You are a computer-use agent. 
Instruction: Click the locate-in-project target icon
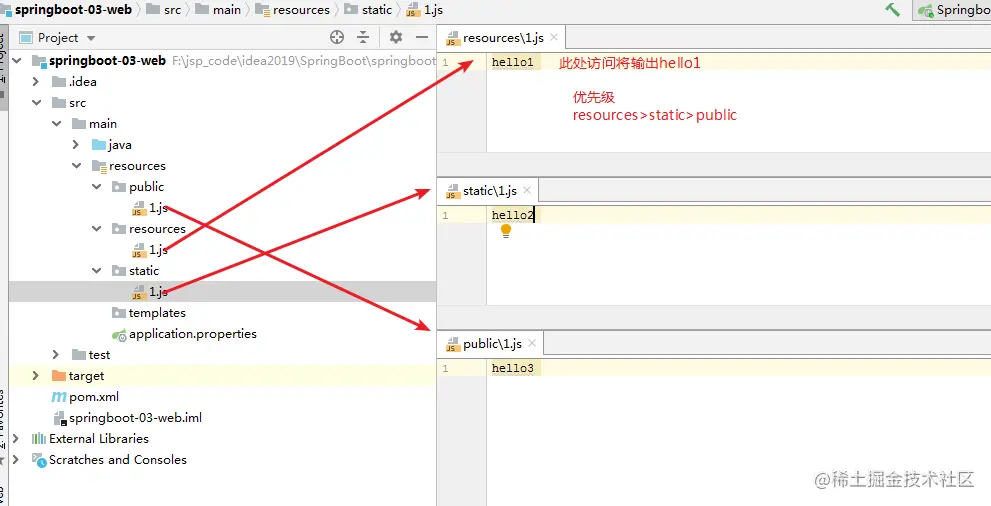(337, 37)
